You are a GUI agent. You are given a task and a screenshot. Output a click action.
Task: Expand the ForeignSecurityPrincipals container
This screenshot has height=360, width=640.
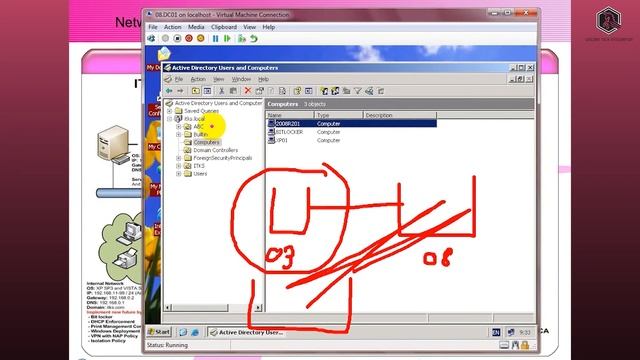point(178,158)
